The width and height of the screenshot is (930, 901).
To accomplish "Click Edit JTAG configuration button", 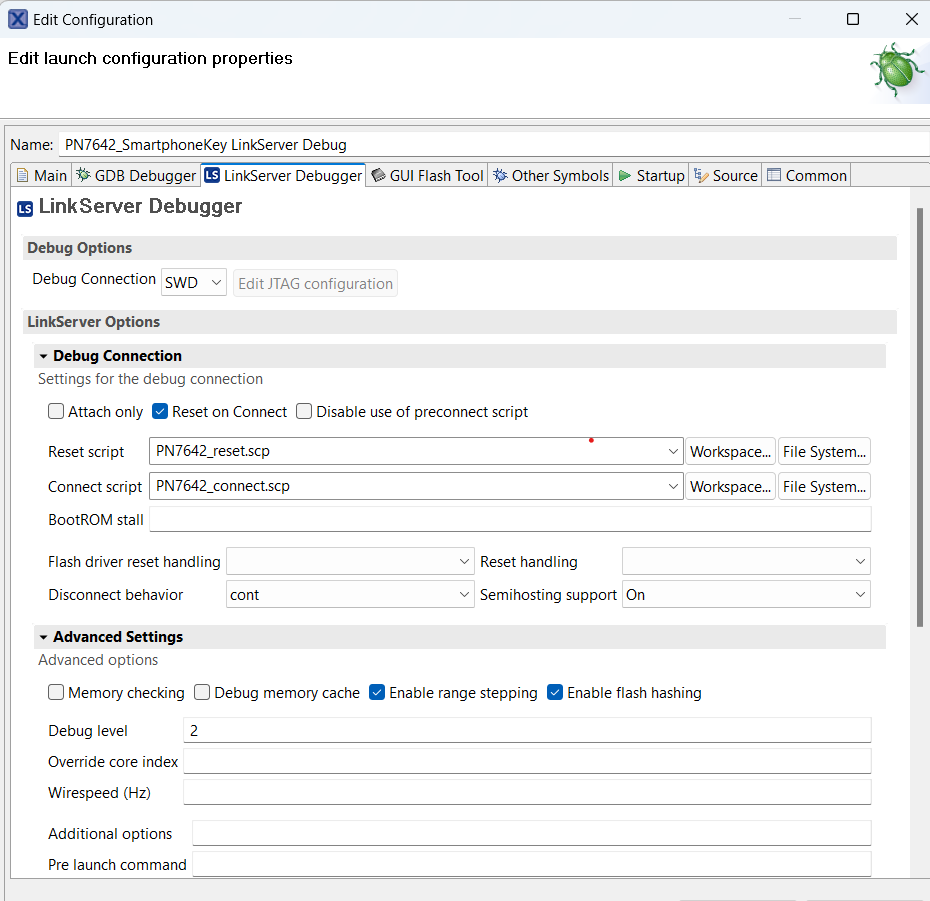I will click(x=315, y=284).
